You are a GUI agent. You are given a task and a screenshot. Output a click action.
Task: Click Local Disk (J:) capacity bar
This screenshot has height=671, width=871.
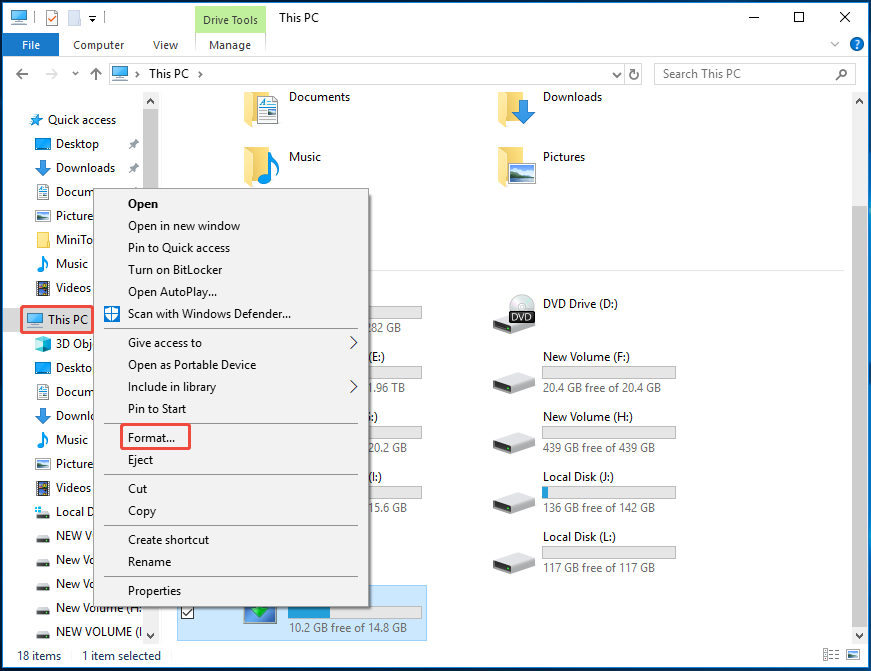click(x=609, y=493)
